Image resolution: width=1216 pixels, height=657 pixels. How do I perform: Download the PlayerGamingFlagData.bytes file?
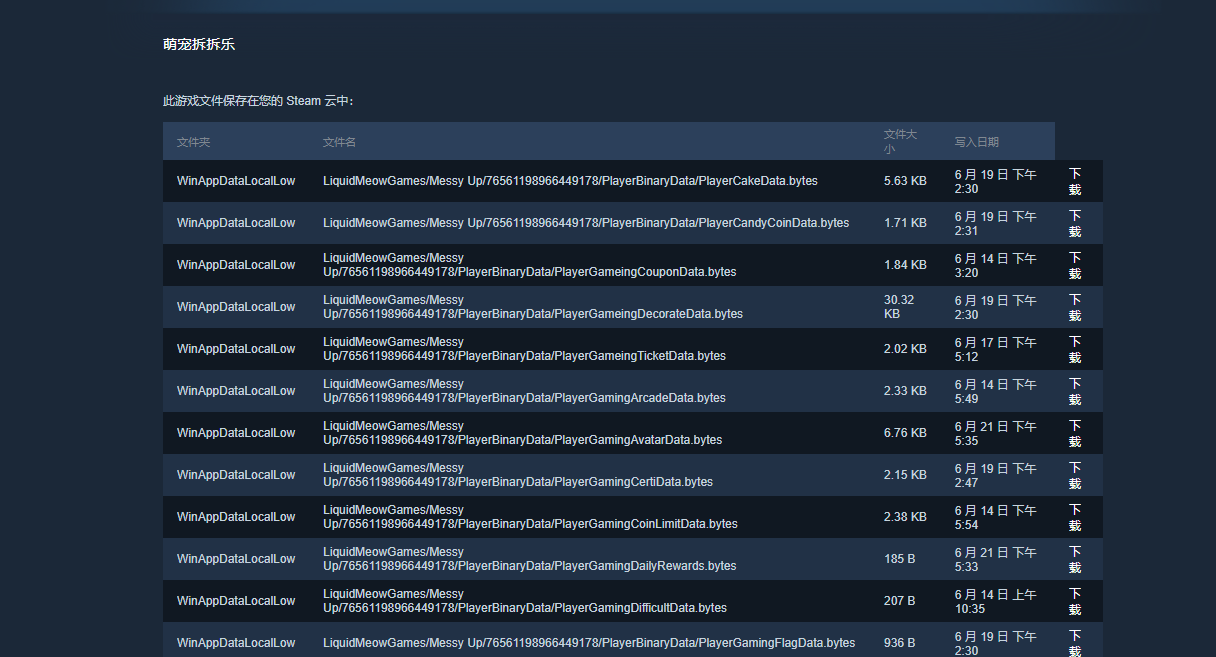(1075, 643)
